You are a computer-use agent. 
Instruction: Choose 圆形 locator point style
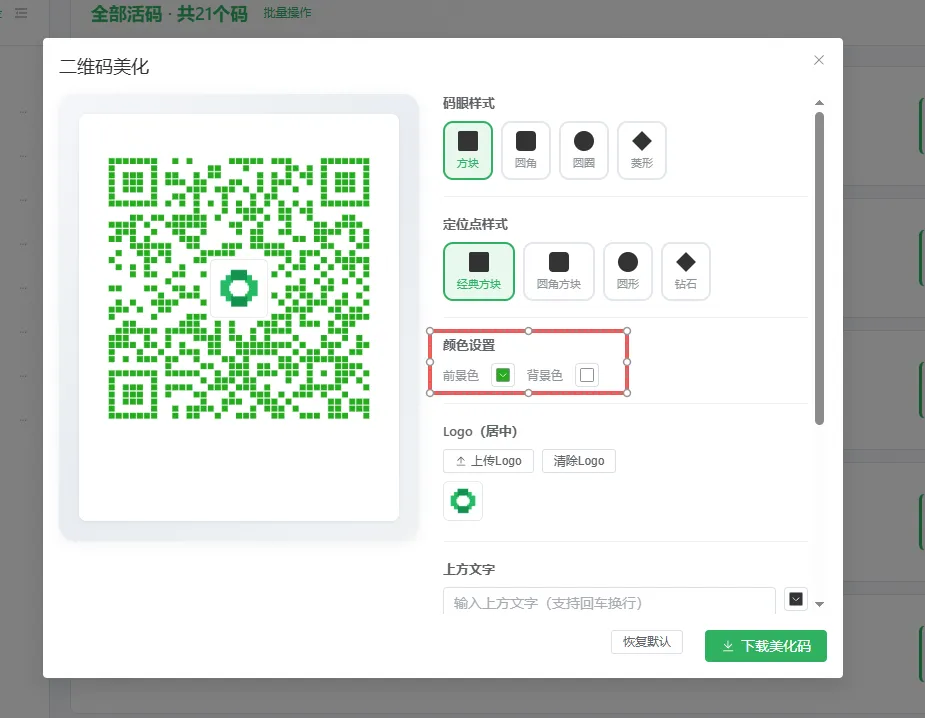[x=628, y=271]
